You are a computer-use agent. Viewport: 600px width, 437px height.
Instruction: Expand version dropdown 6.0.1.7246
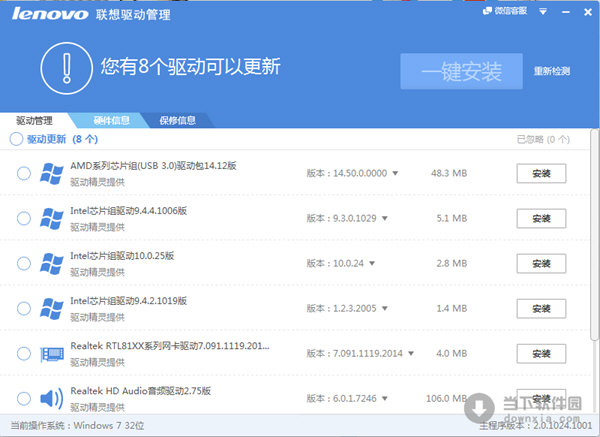[x=385, y=398]
